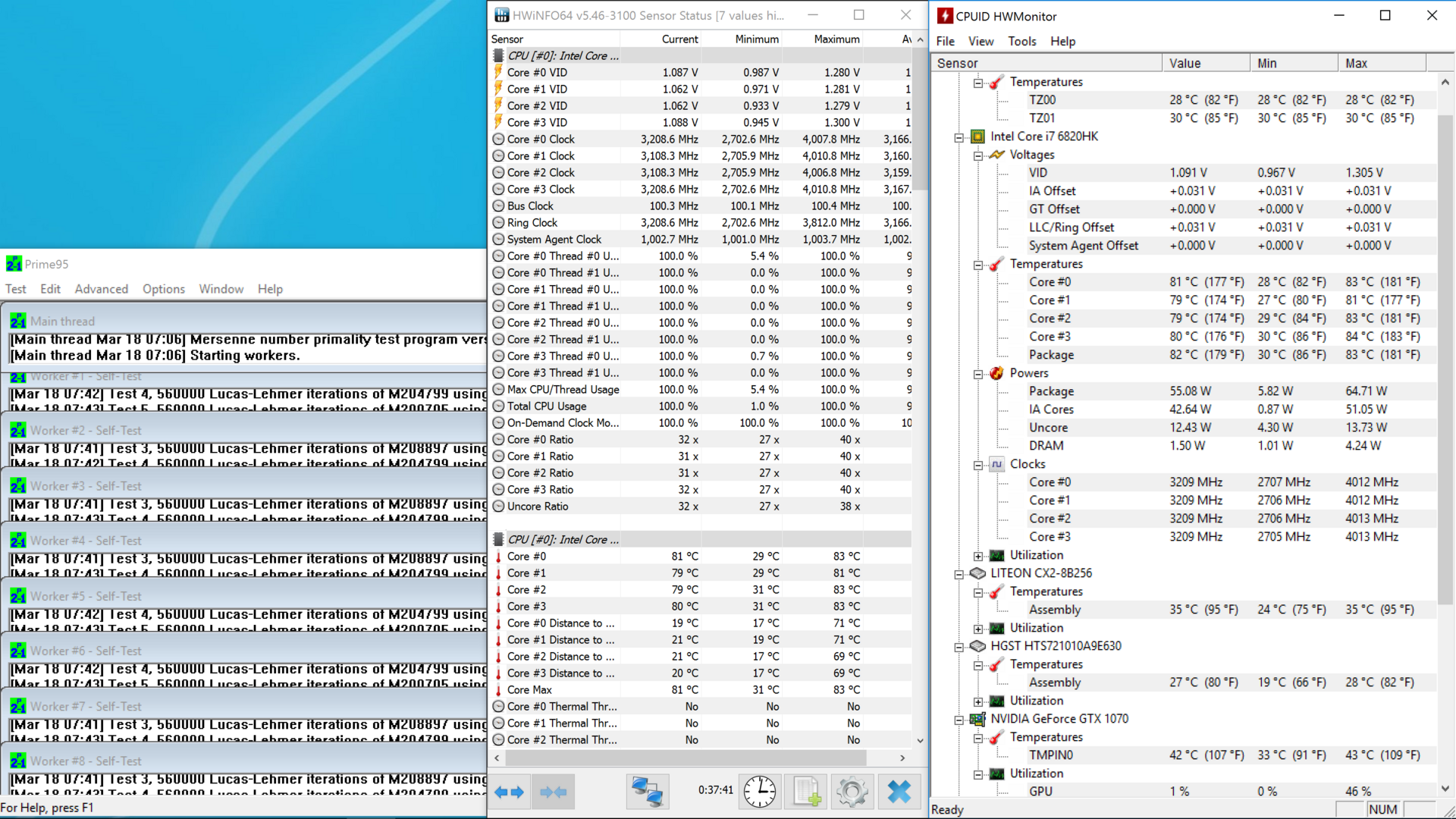
Task: Click HWiNFO horizontal scrollbar right arrow
Action: 902,758
